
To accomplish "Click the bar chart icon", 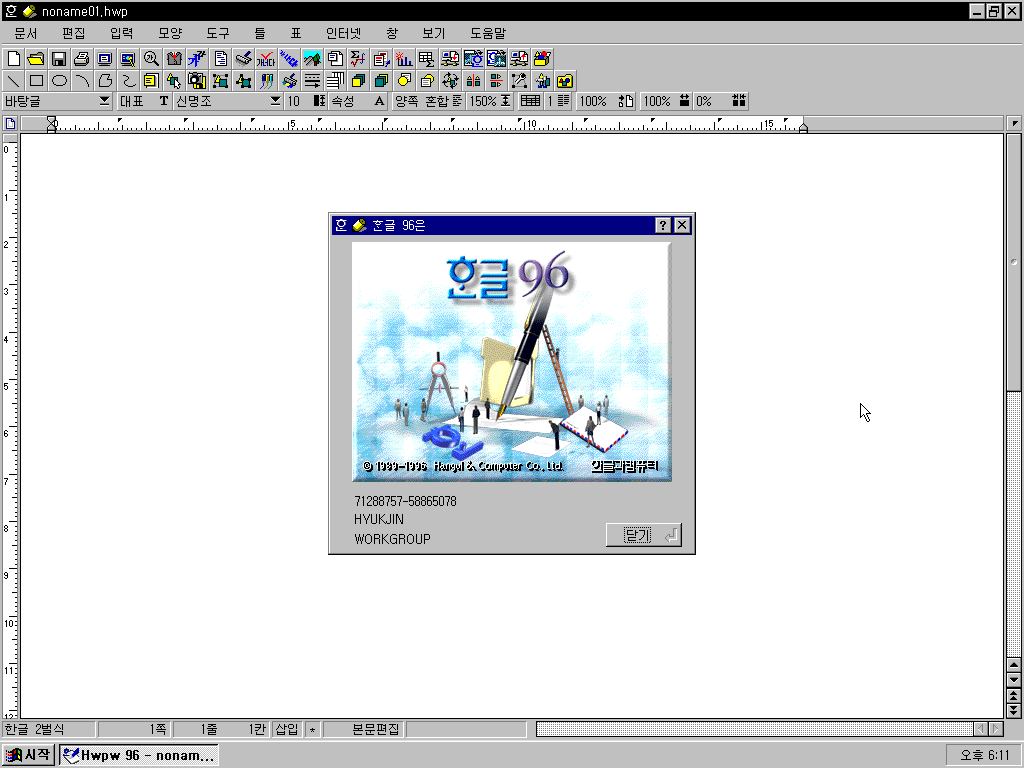I will (x=404, y=59).
